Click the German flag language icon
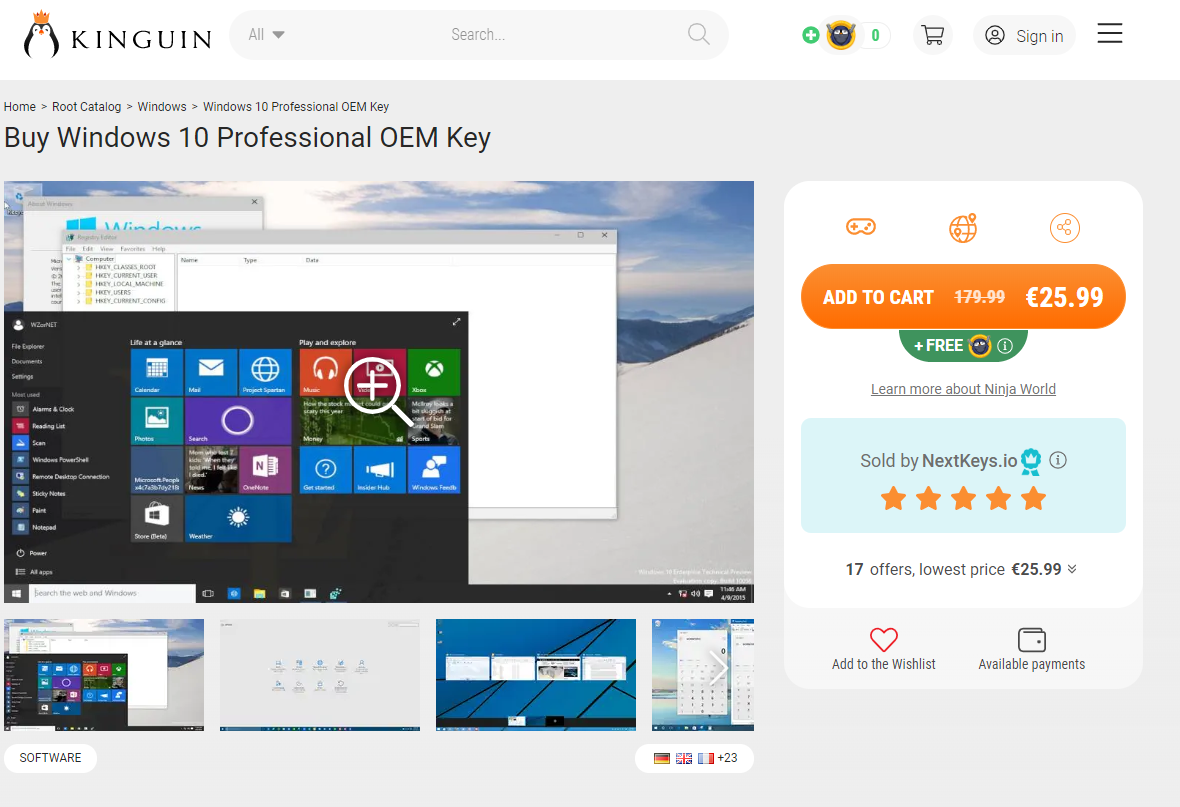The image size is (1180, 807). [x=661, y=758]
